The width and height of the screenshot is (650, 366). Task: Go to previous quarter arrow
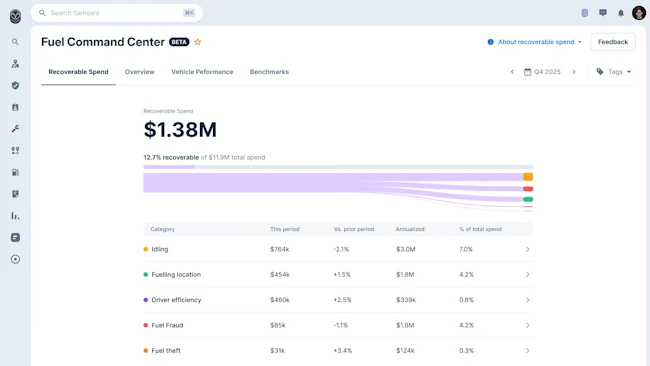pyautogui.click(x=512, y=72)
